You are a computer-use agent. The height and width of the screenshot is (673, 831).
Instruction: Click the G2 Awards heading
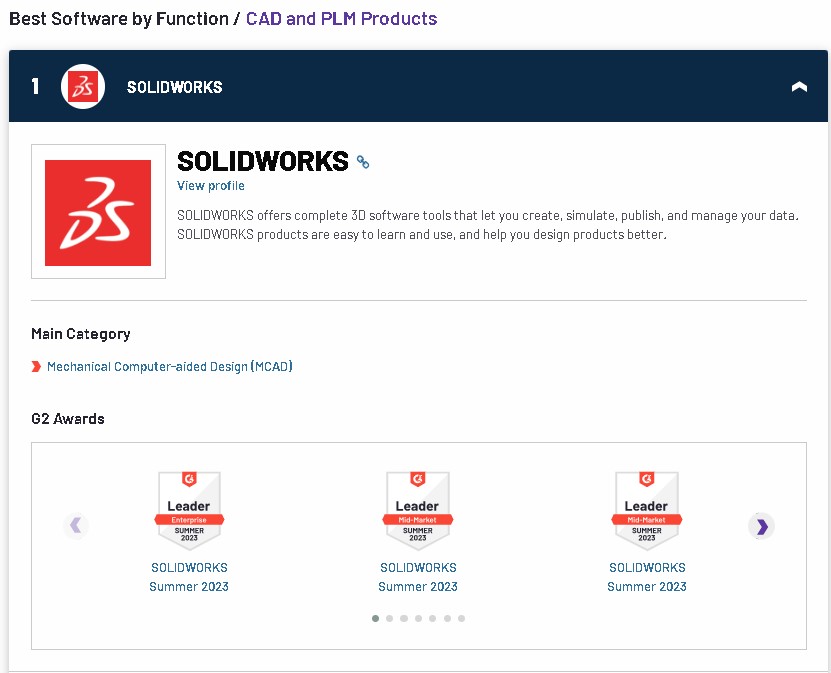[x=68, y=419]
